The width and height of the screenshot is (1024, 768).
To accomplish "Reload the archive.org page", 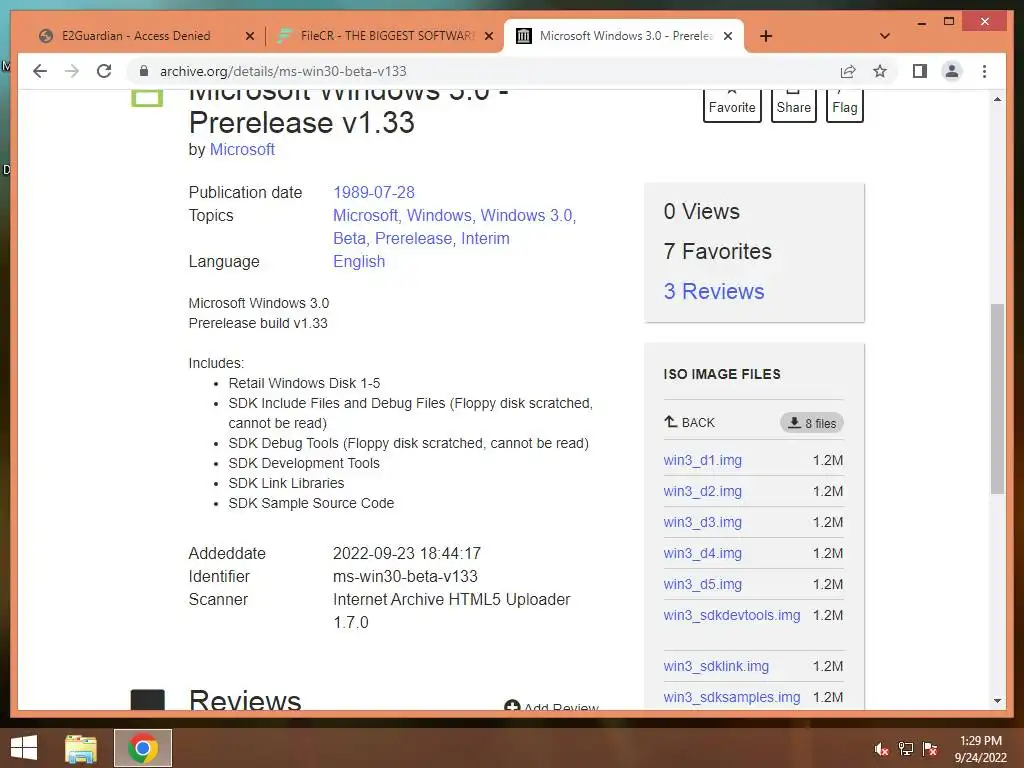I will (x=104, y=71).
